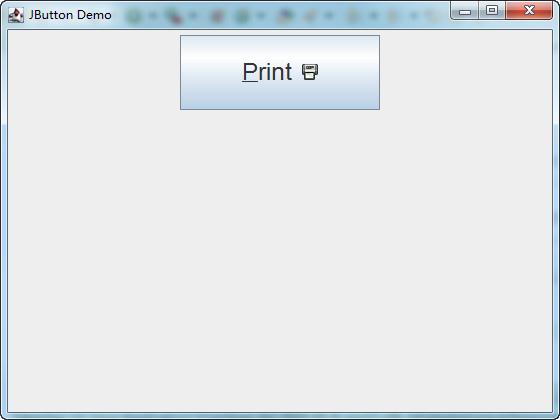Activate printing via the printer glyph
This screenshot has width=560, height=420.
click(x=310, y=72)
